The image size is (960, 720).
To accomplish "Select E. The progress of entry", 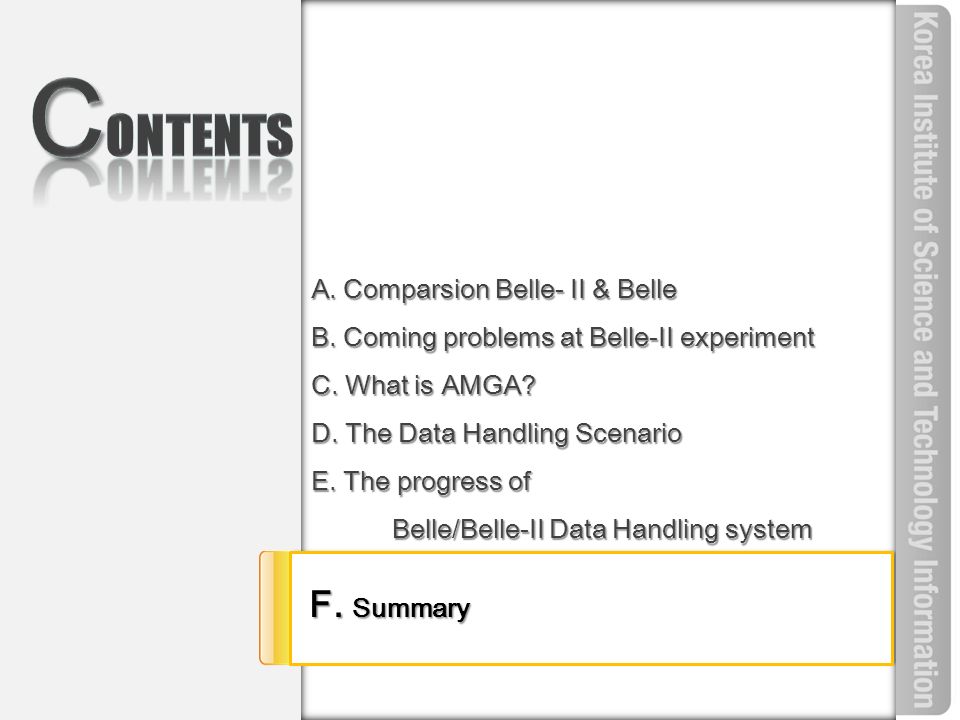I will tap(421, 482).
